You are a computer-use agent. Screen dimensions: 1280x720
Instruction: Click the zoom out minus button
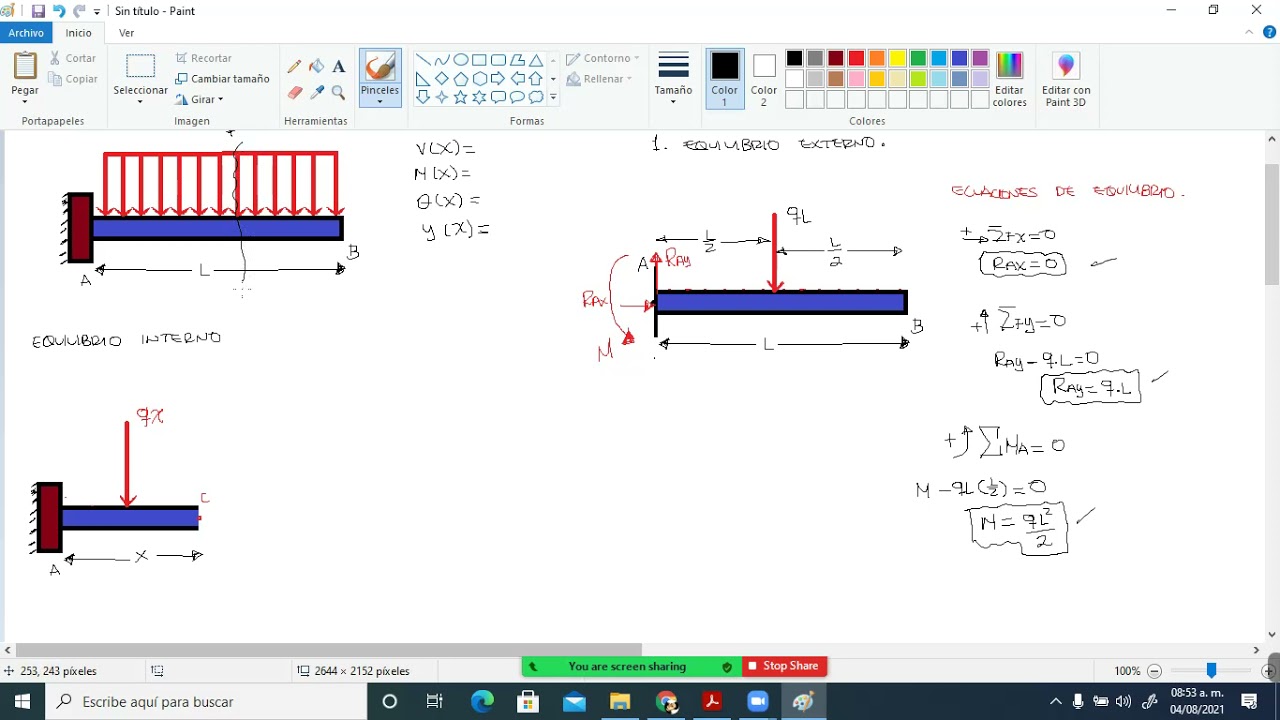(1154, 671)
